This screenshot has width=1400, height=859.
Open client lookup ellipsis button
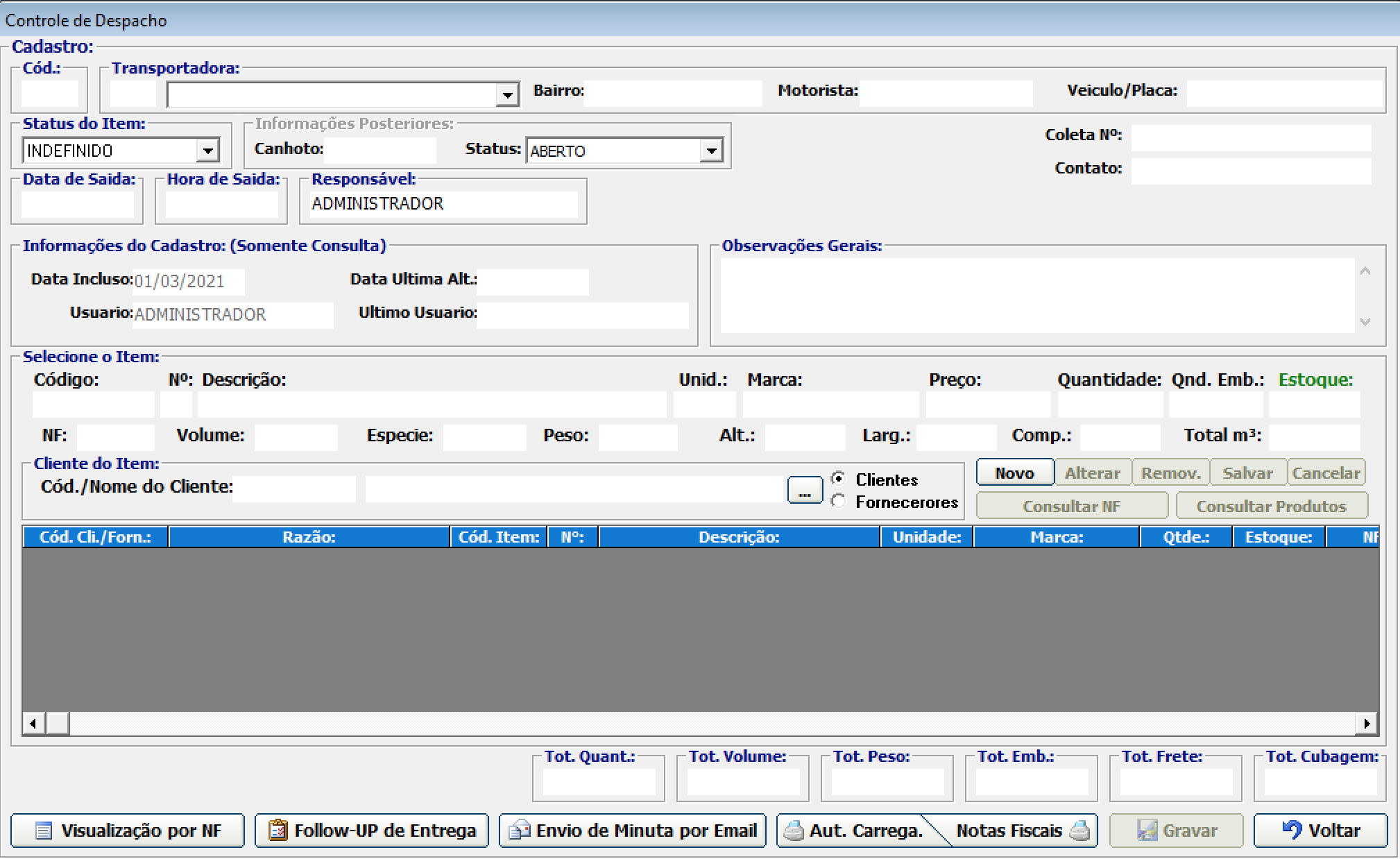click(805, 491)
